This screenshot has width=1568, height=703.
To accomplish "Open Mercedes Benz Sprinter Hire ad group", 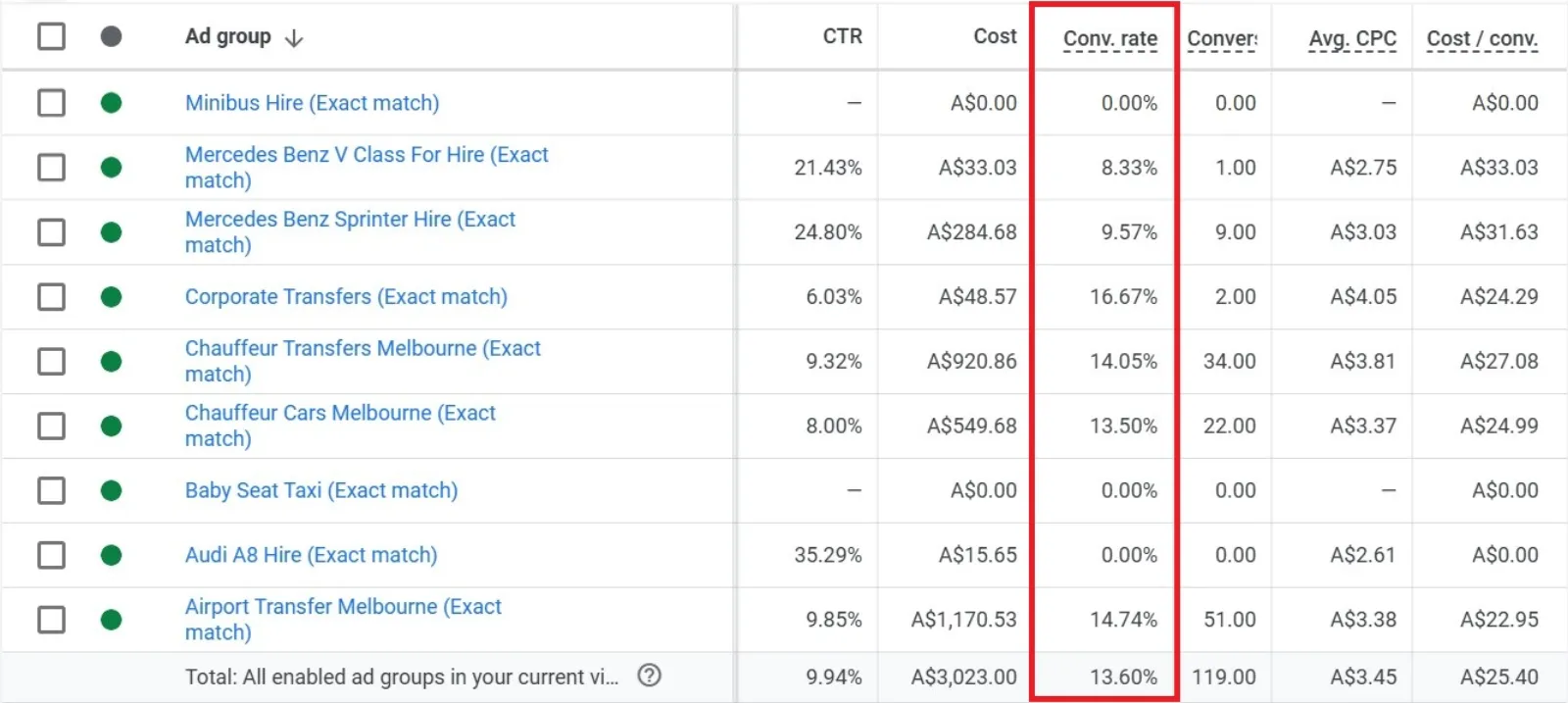I will click(x=350, y=232).
